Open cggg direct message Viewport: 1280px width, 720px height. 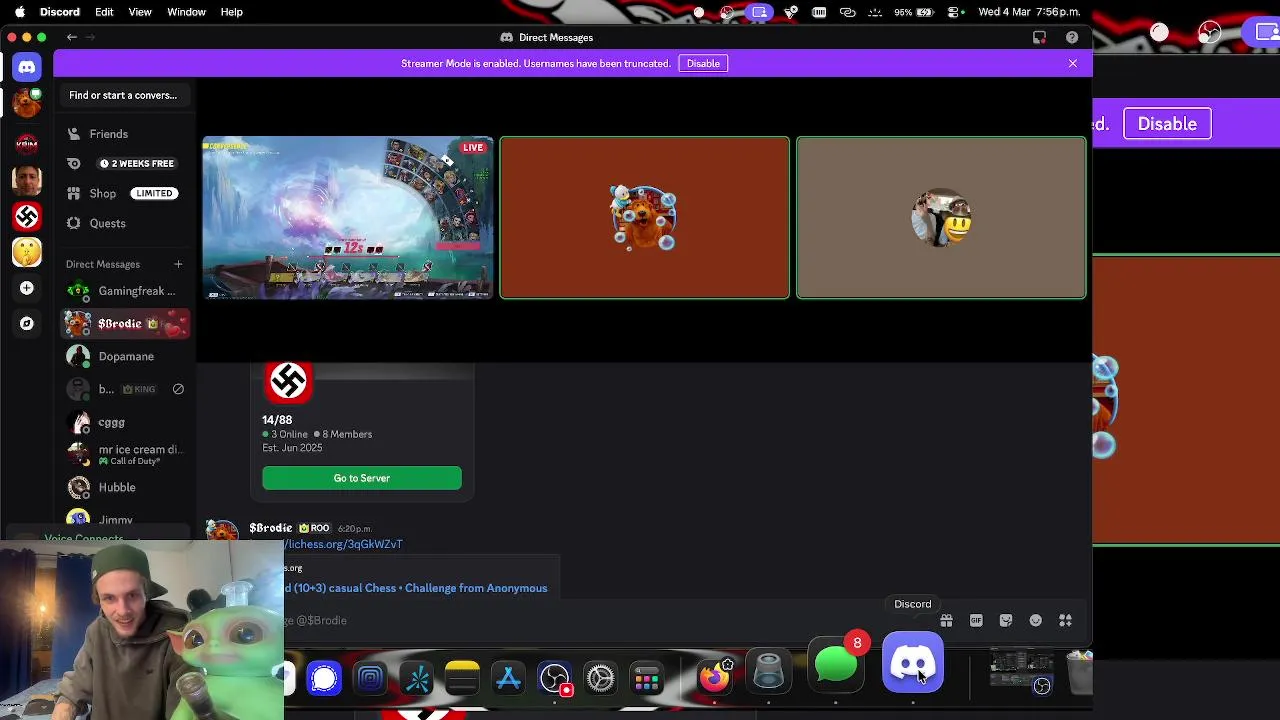click(125, 422)
